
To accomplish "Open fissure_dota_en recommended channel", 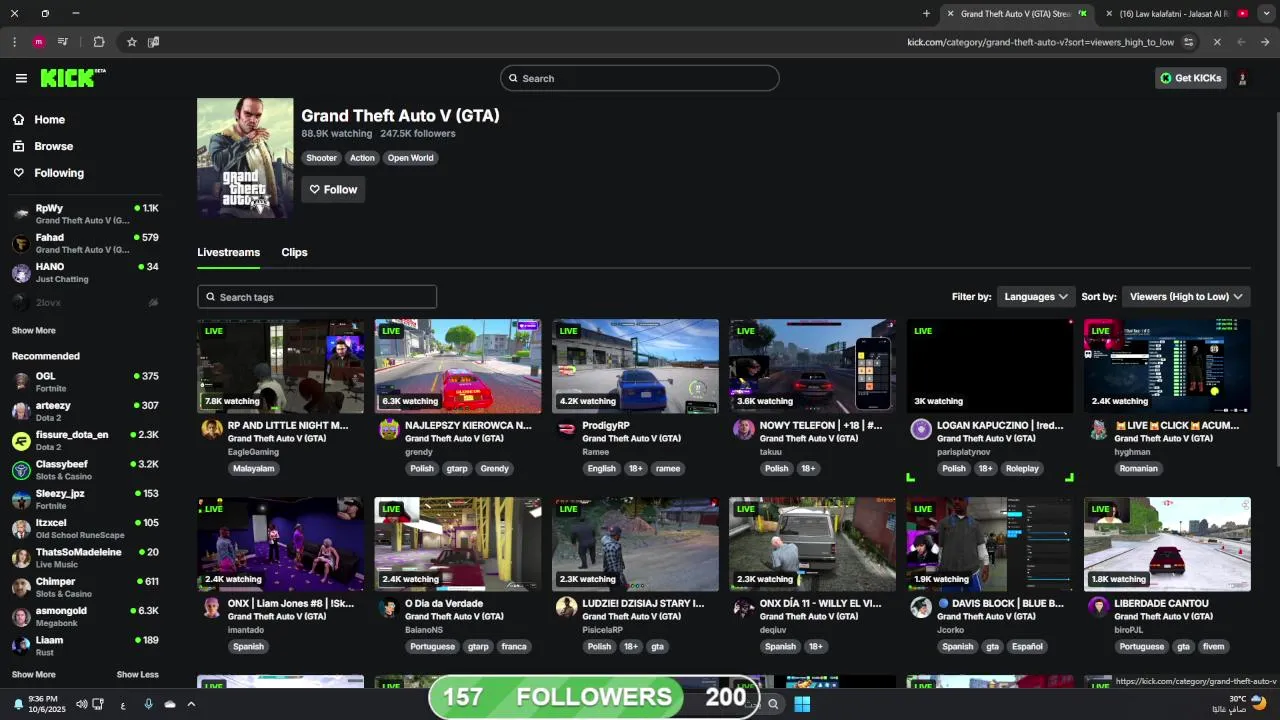I will (x=85, y=440).
